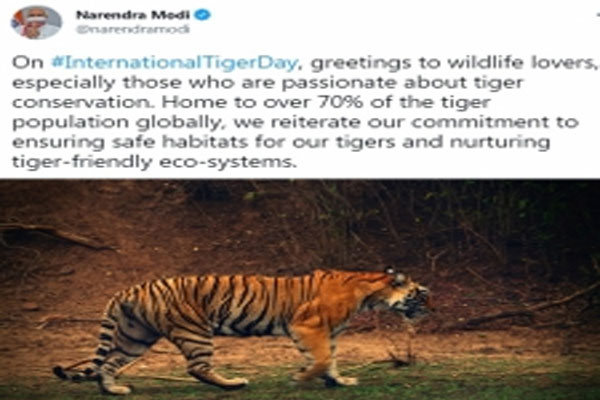Screen dimensions: 600x400
Task: Click the blue verified badge
Action: coord(202,15)
